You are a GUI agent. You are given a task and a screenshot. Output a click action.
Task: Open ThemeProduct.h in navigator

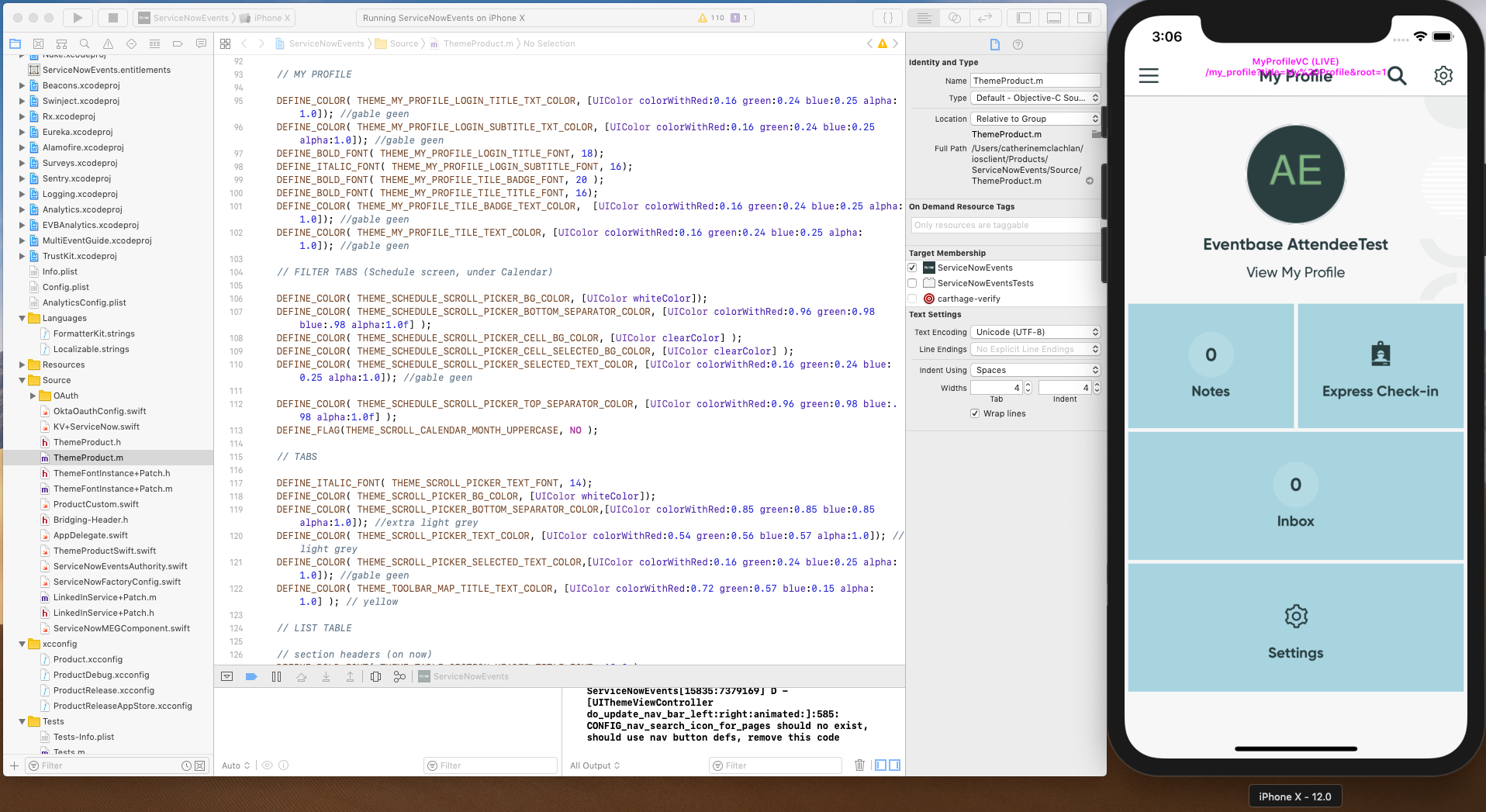pyautogui.click(x=87, y=442)
